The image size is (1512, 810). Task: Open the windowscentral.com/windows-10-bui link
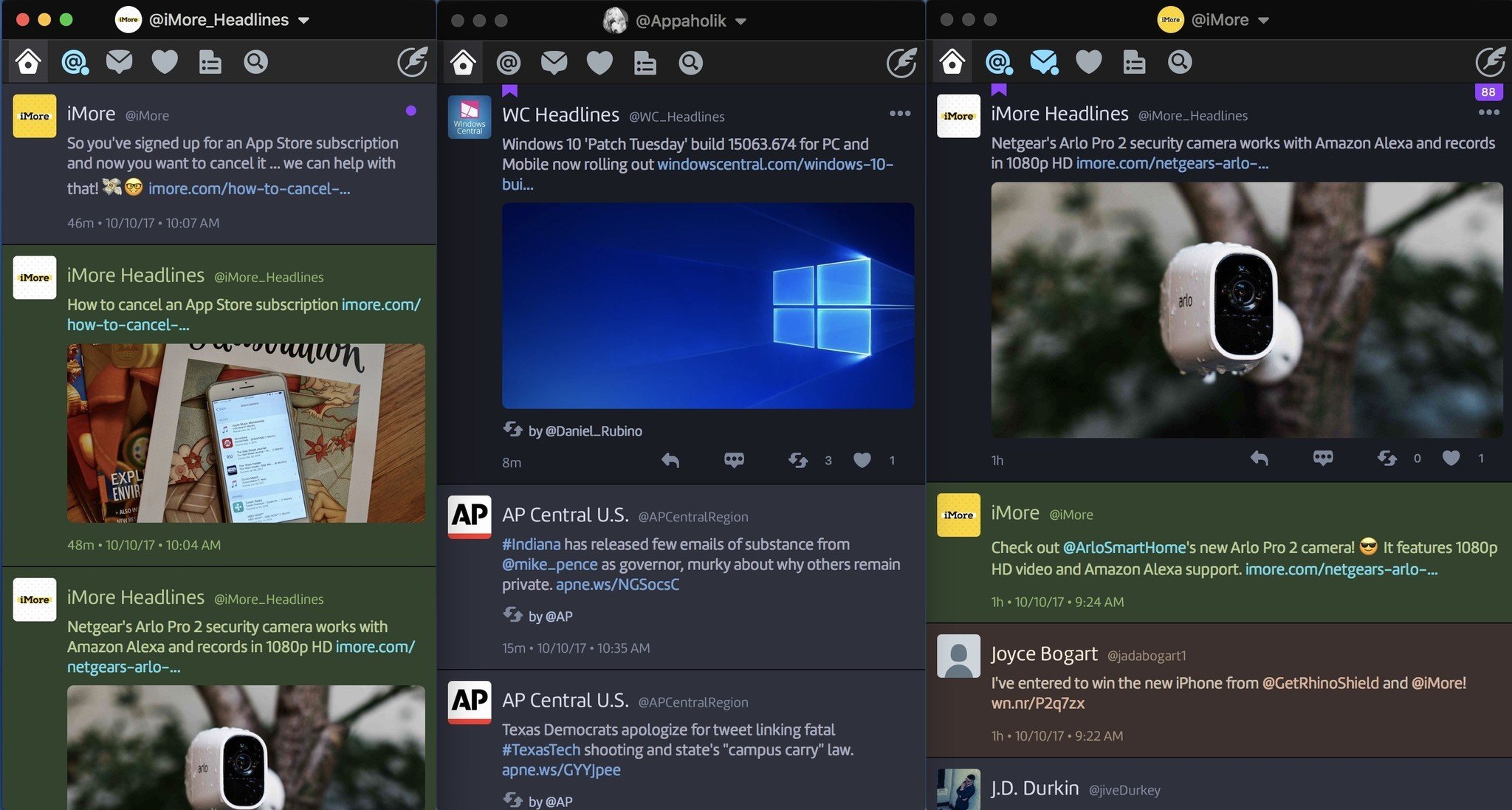coord(698,174)
